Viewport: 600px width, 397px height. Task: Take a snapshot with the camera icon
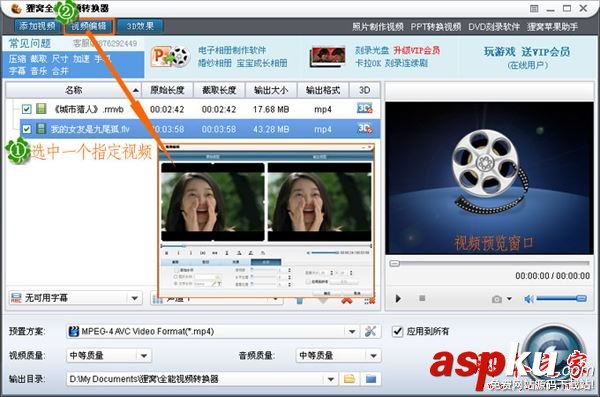tap(497, 299)
